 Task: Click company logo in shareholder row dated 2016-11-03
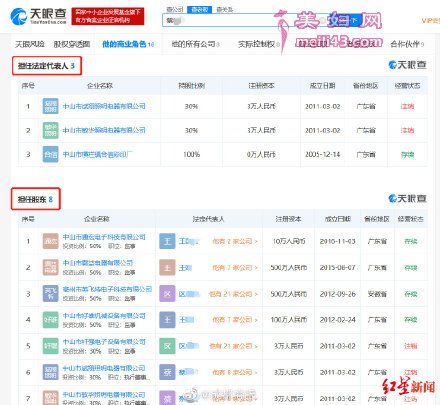[51, 241]
